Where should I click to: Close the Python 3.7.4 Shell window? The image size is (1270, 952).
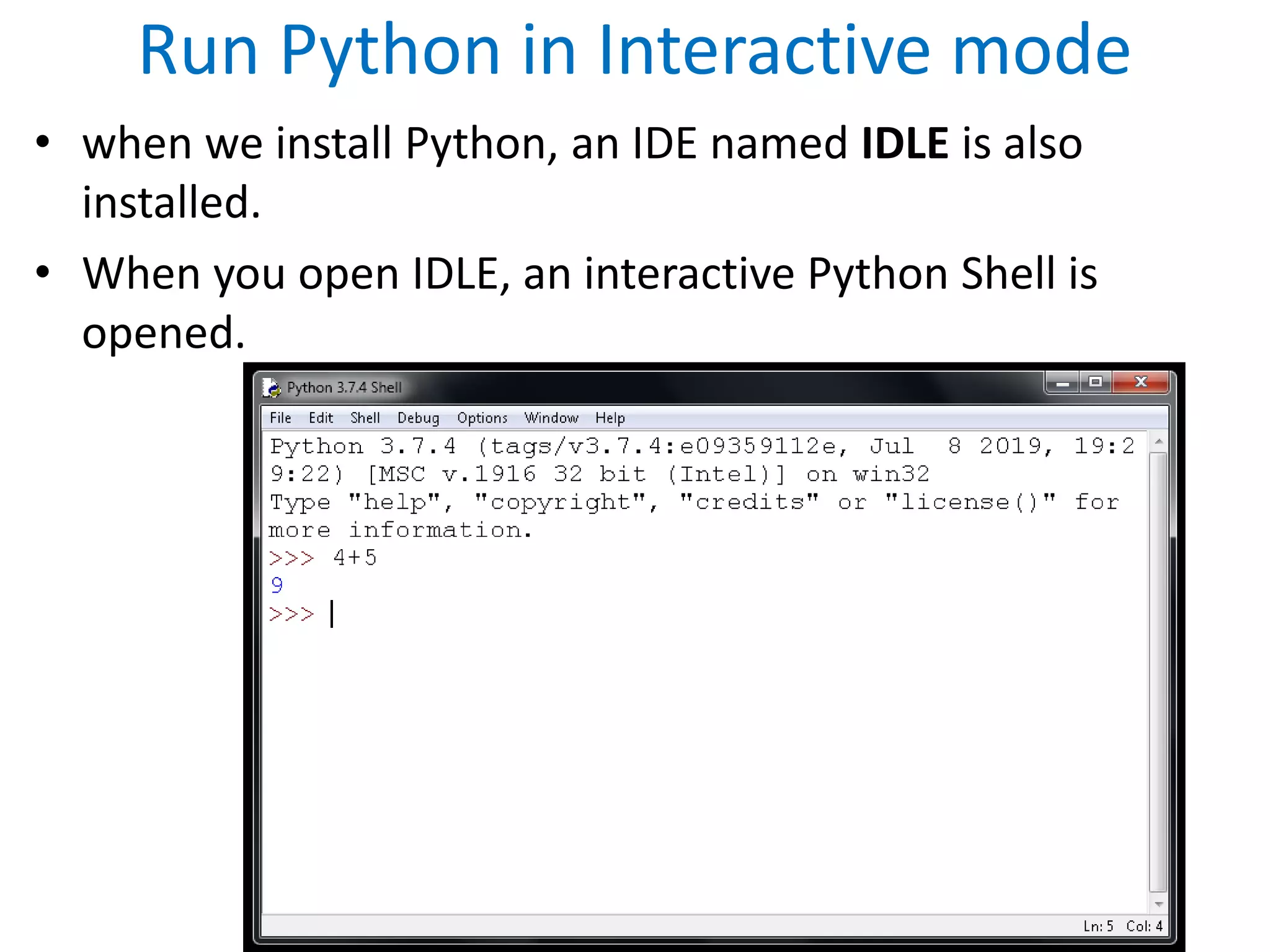pos(1140,382)
